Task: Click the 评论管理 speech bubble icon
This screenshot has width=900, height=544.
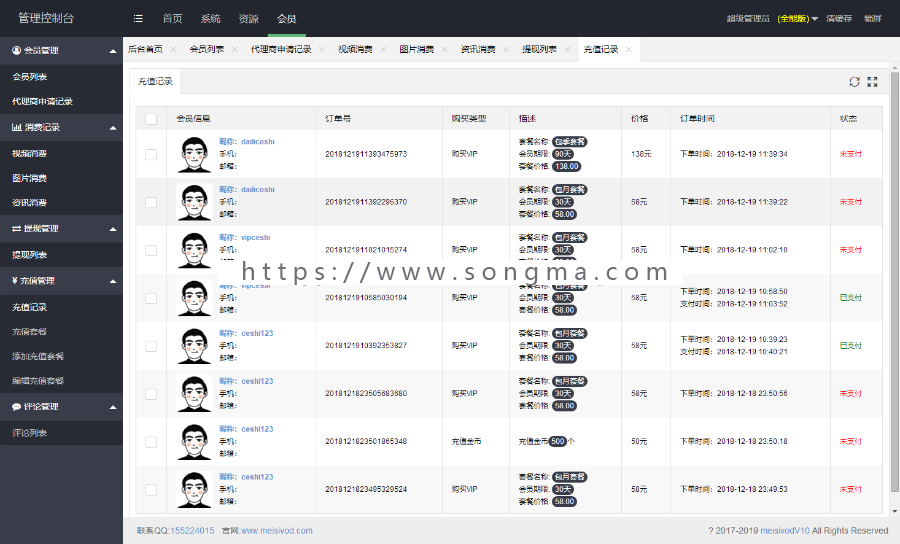Action: coord(17,407)
